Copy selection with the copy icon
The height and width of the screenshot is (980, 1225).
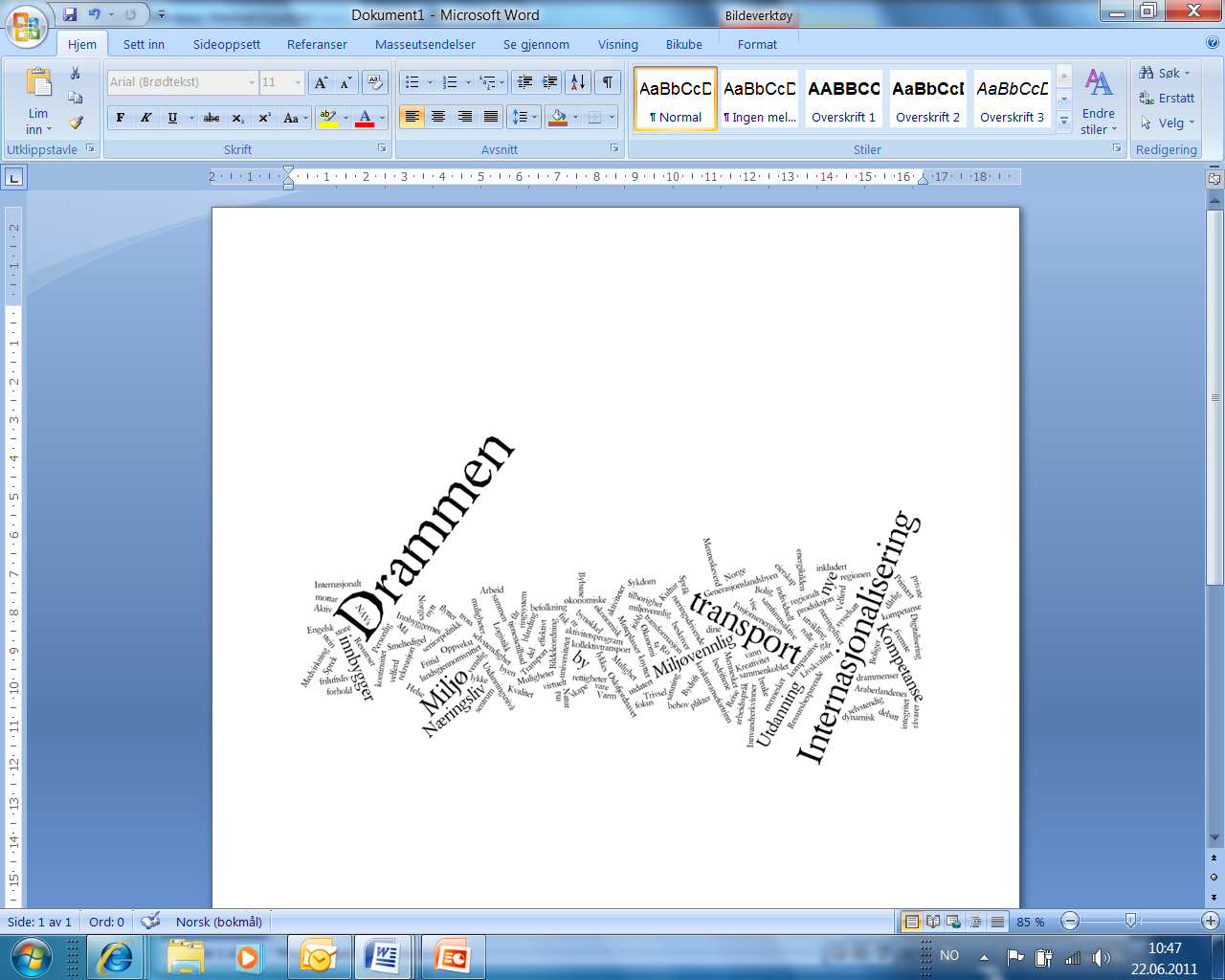[76, 98]
